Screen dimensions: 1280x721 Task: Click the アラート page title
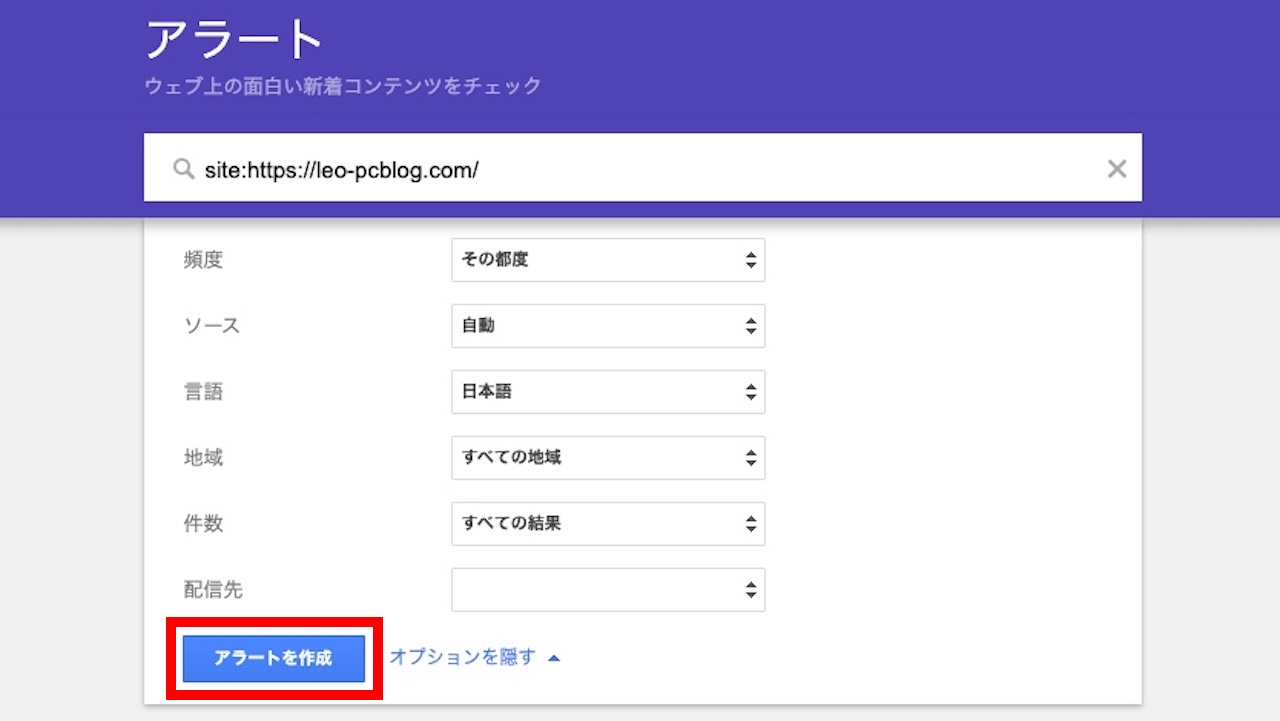[x=234, y=41]
